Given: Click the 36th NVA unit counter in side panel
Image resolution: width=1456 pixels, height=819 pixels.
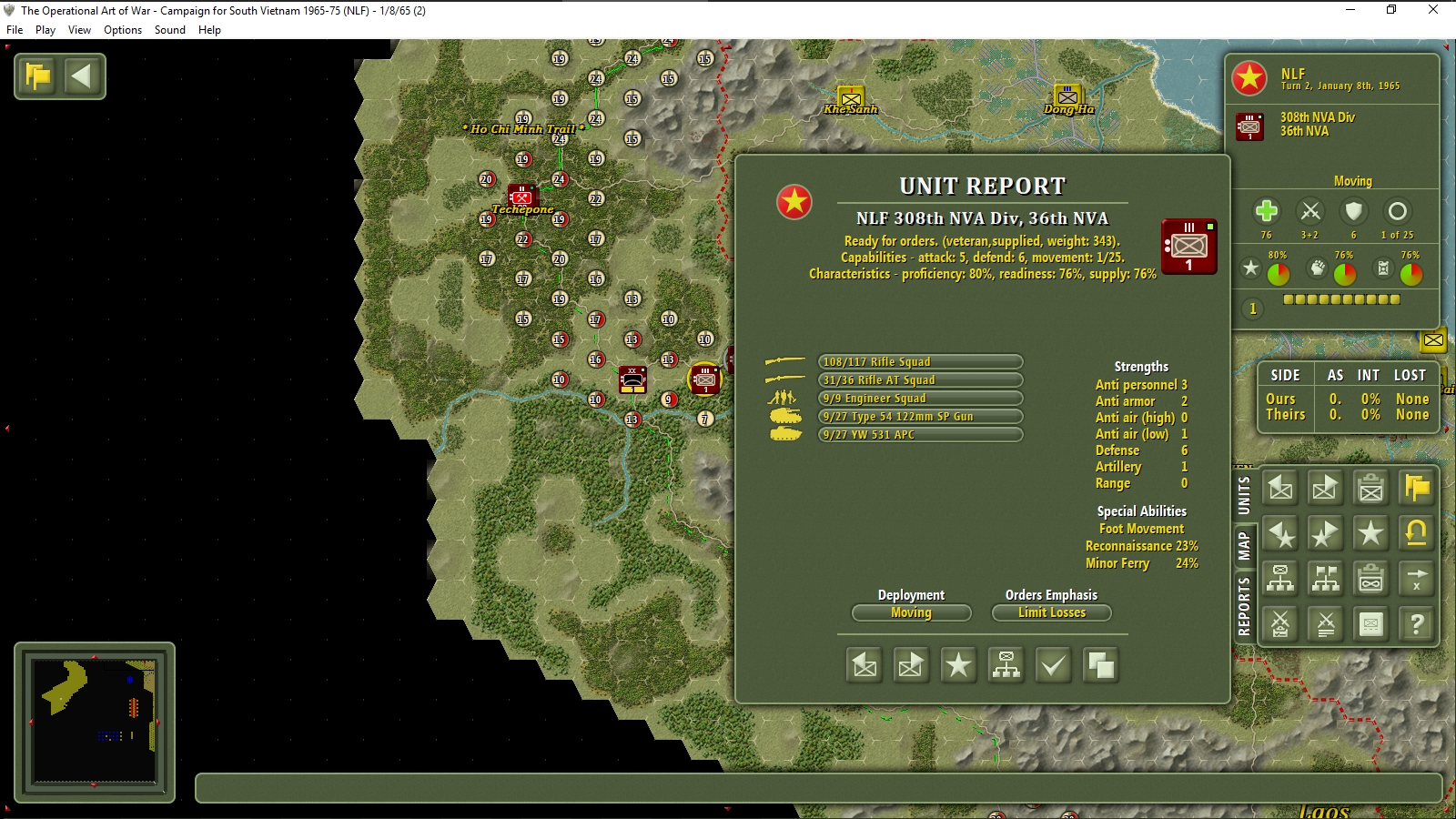Looking at the screenshot, I should point(1250,126).
